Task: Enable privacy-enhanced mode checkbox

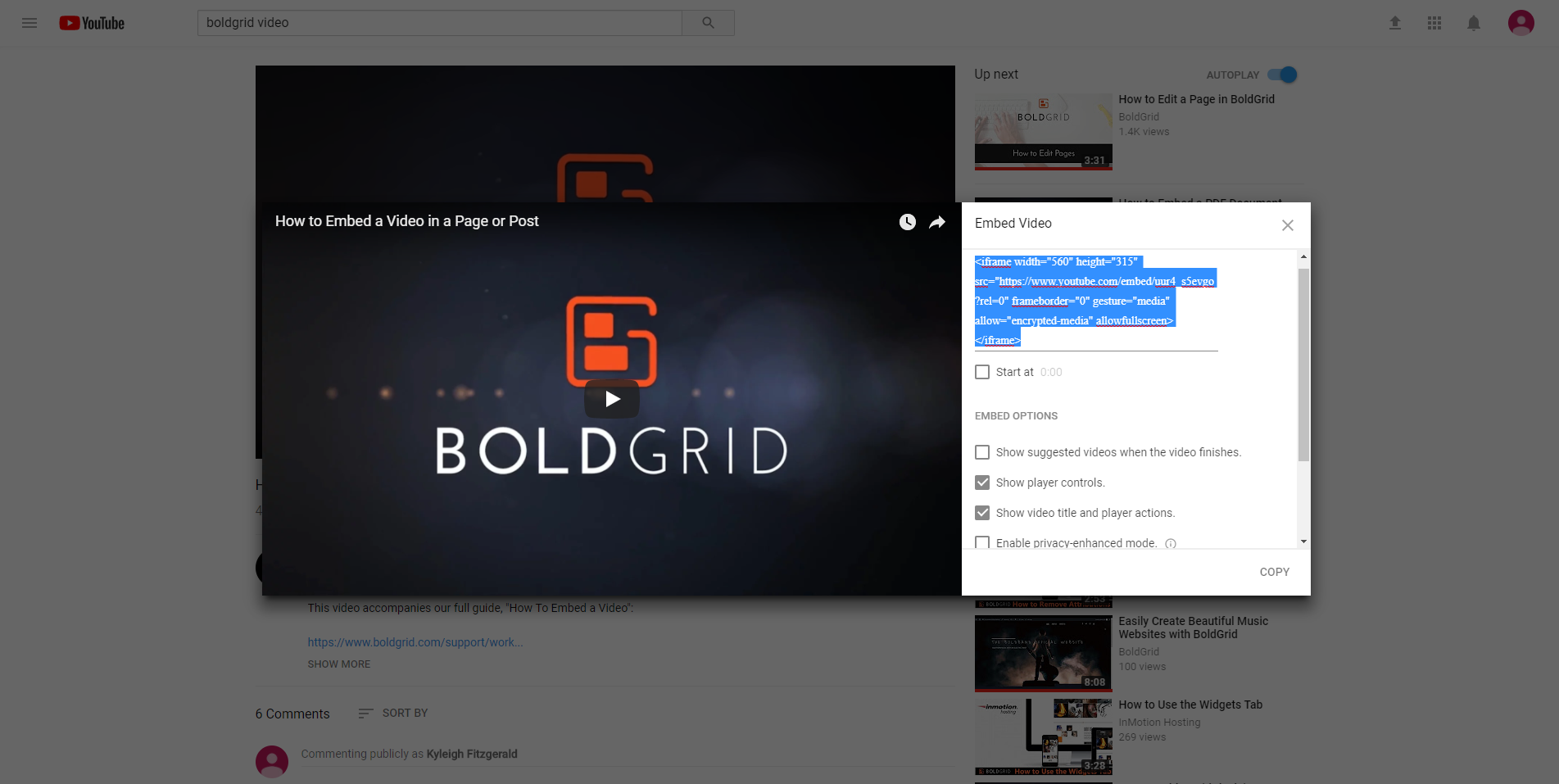Action: click(x=982, y=542)
